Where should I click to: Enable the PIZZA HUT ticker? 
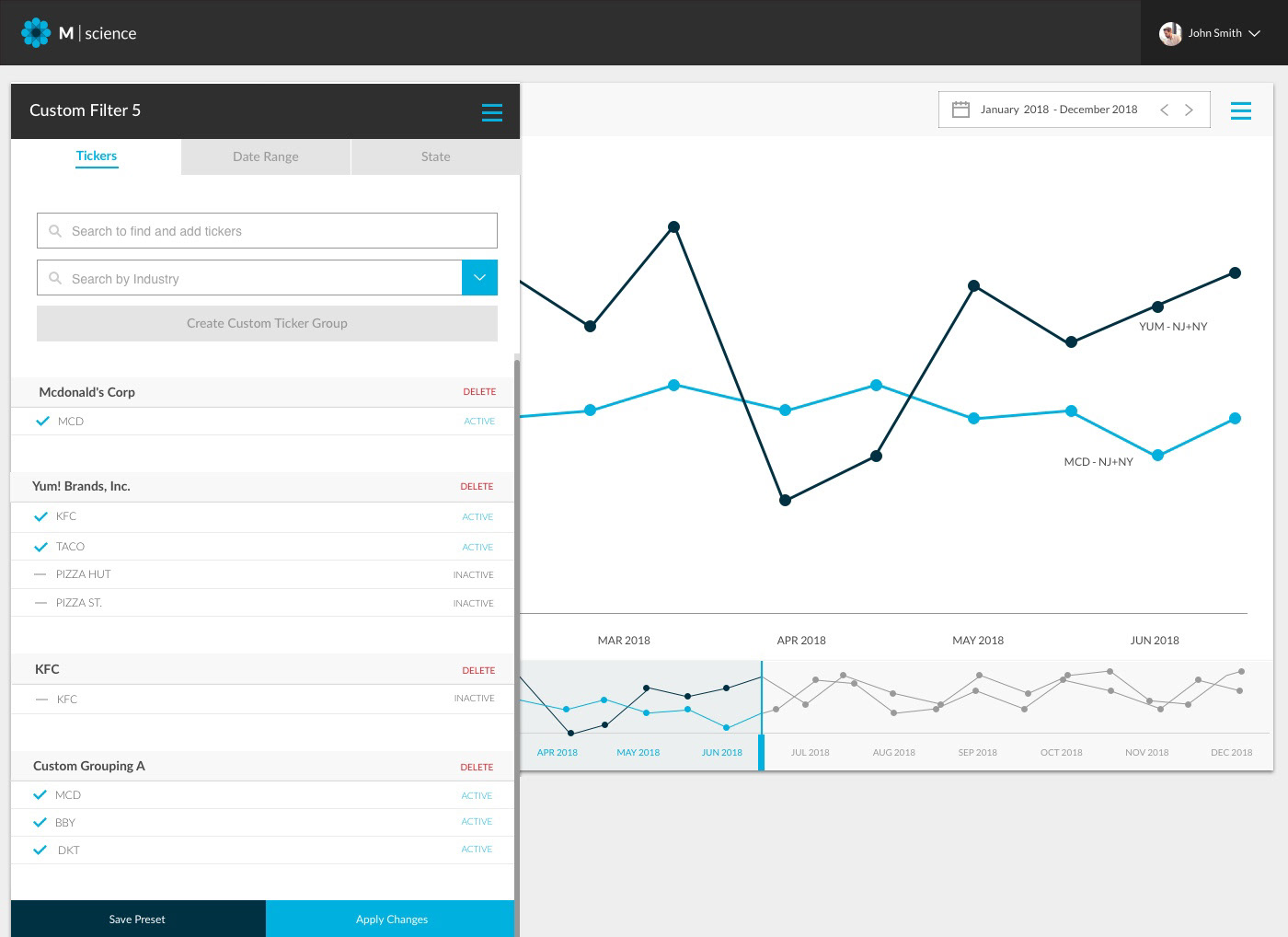click(x=40, y=574)
